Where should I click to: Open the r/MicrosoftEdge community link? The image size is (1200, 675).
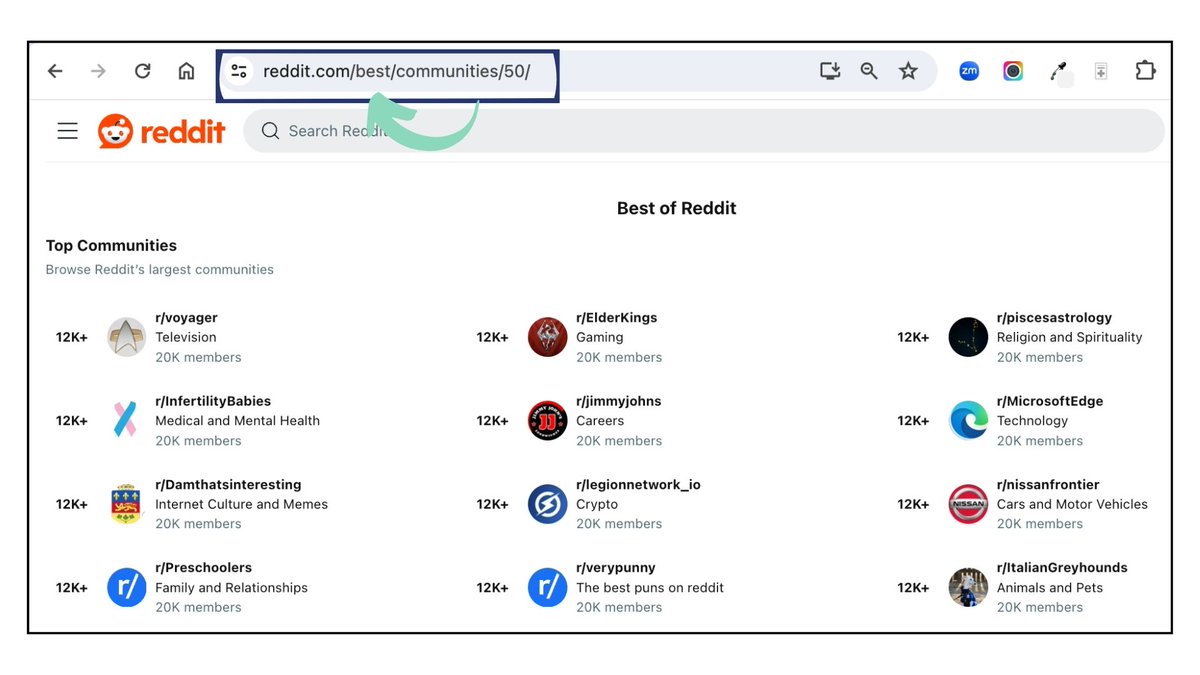[x=1050, y=401]
